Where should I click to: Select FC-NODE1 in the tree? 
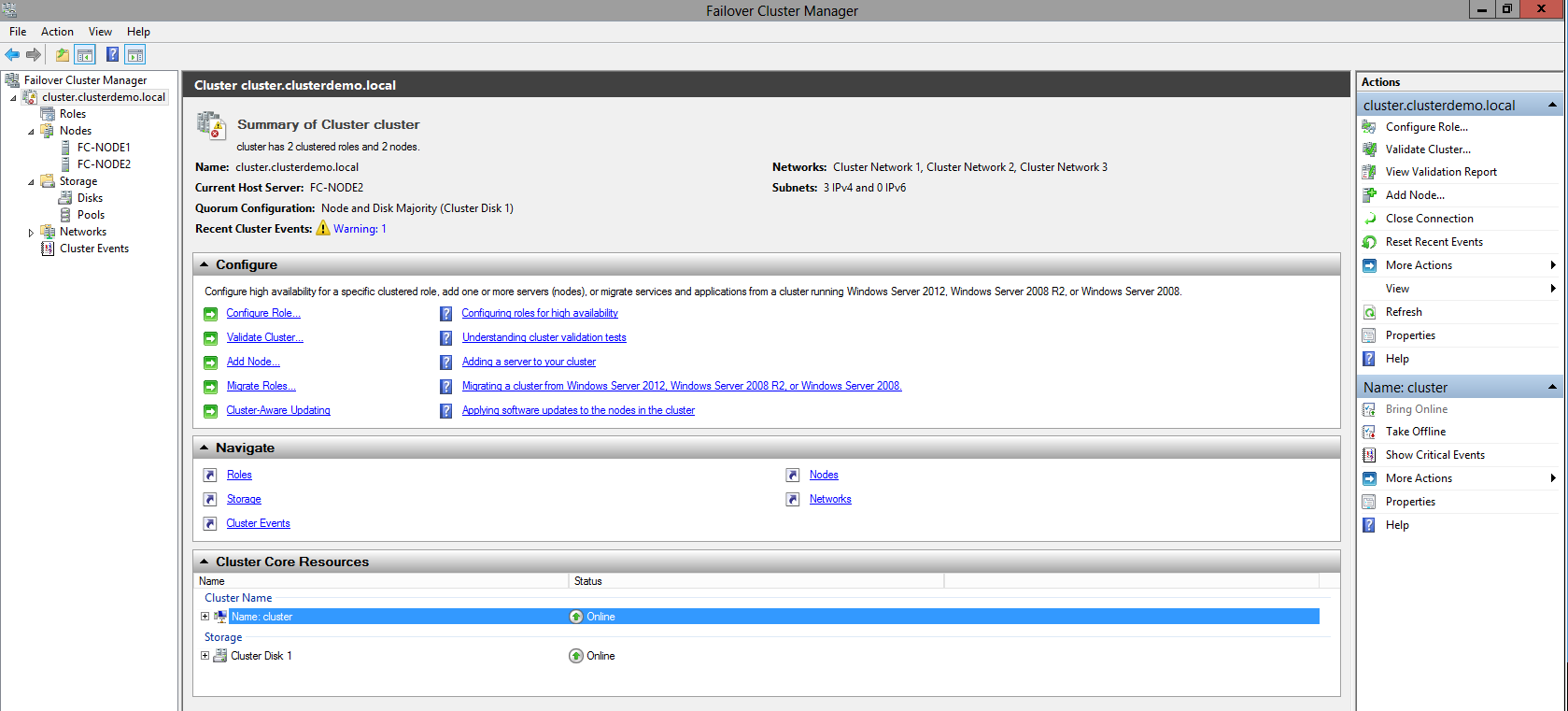(x=104, y=148)
